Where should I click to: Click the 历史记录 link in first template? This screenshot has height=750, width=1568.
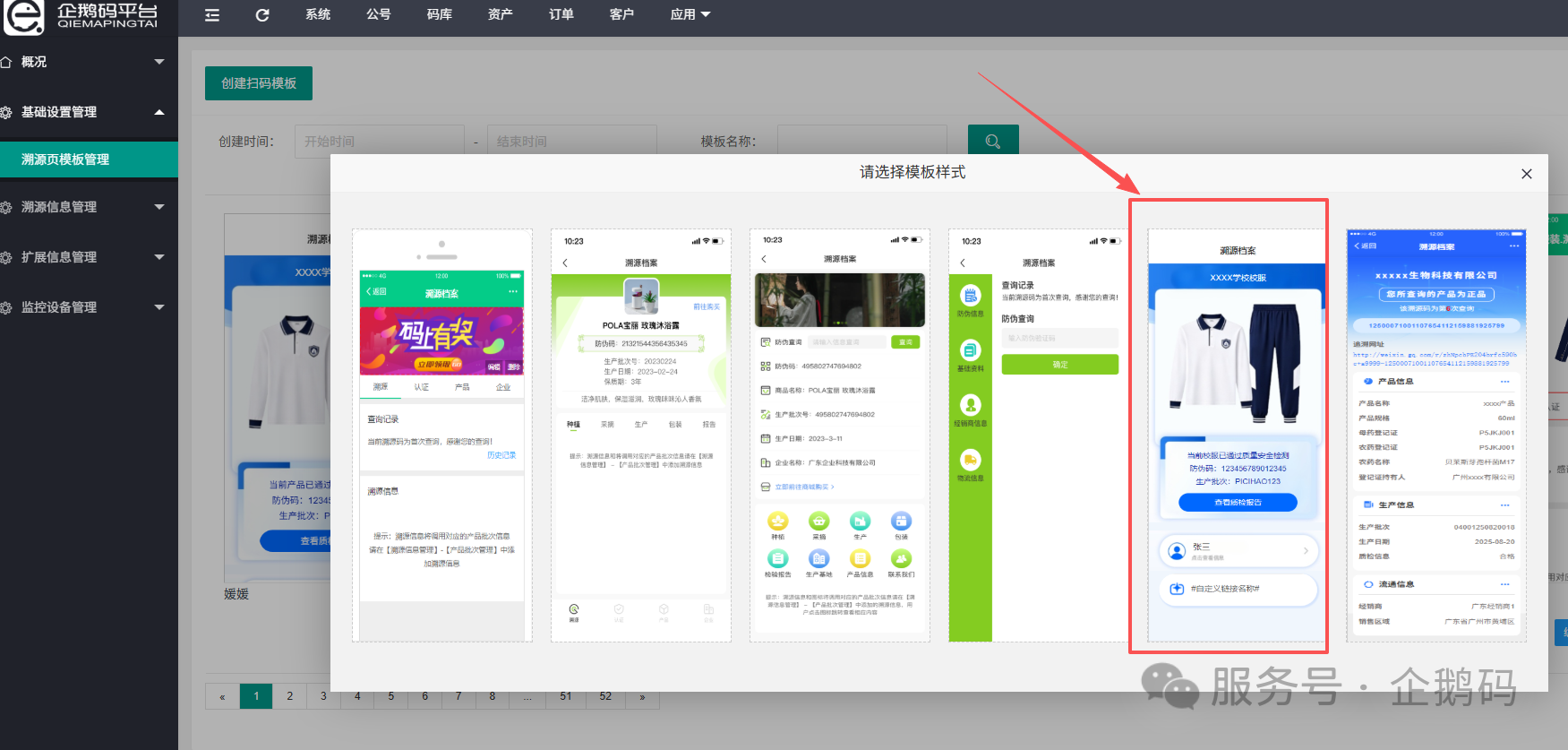(x=501, y=455)
